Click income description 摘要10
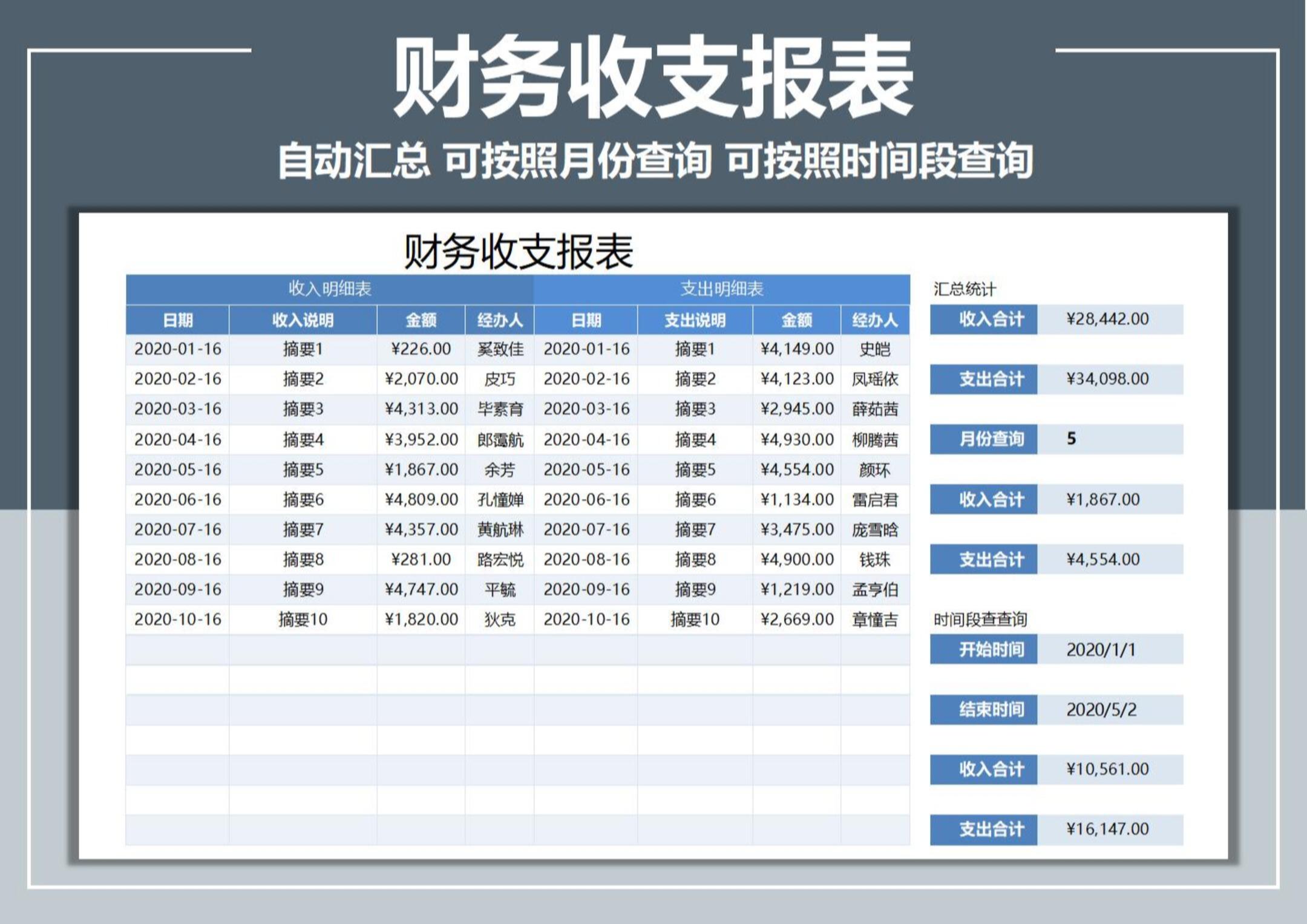Image resolution: width=1307 pixels, height=924 pixels. pos(303,619)
